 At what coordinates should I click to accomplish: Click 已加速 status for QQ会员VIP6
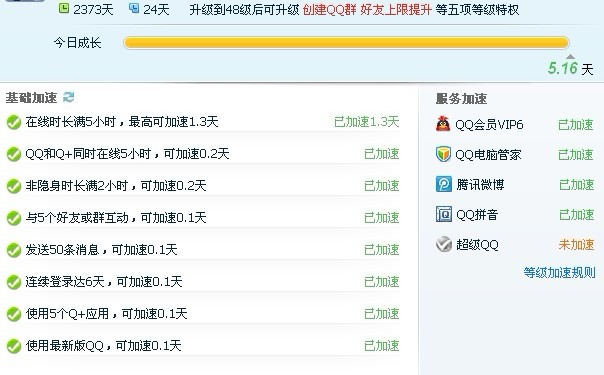(x=576, y=125)
